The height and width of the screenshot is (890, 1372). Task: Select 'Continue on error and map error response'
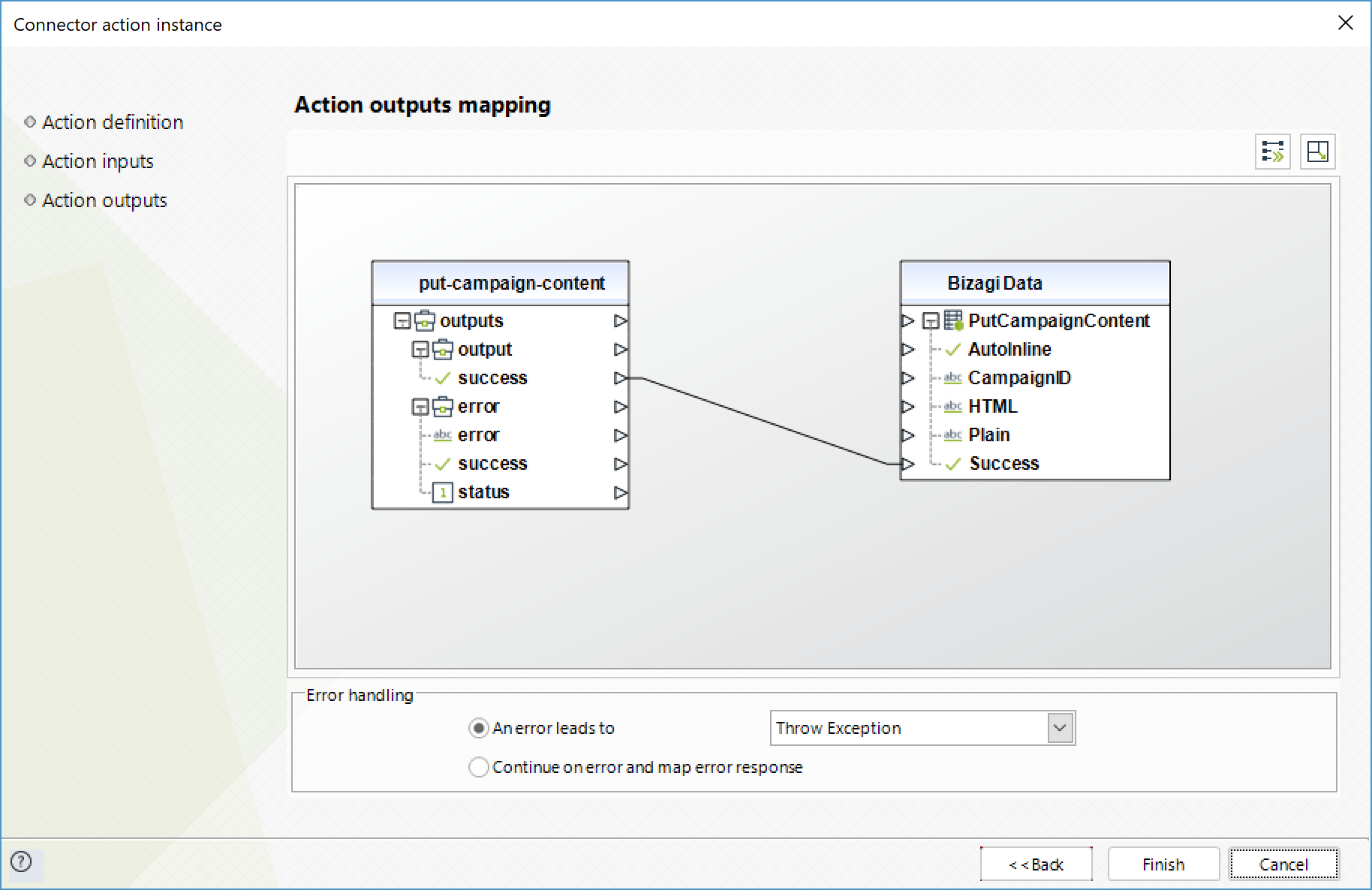pos(478,767)
